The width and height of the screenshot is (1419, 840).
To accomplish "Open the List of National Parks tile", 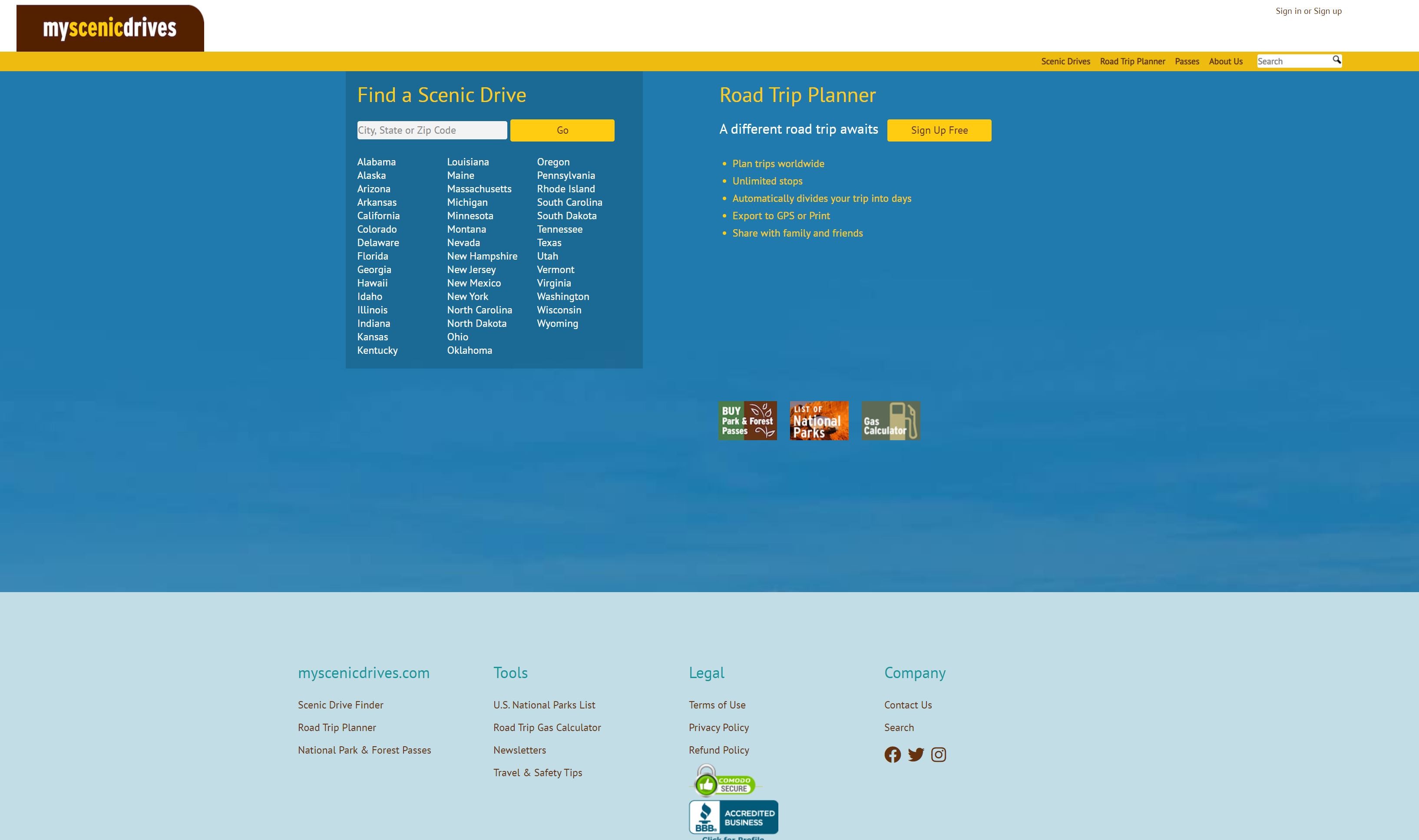I will tap(819, 421).
